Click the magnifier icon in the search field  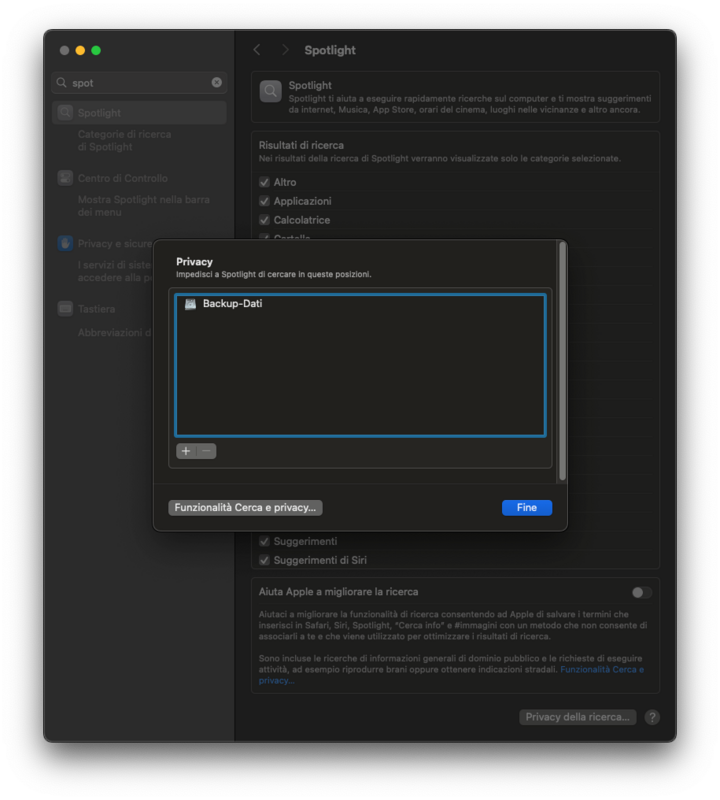pyautogui.click(x=62, y=83)
